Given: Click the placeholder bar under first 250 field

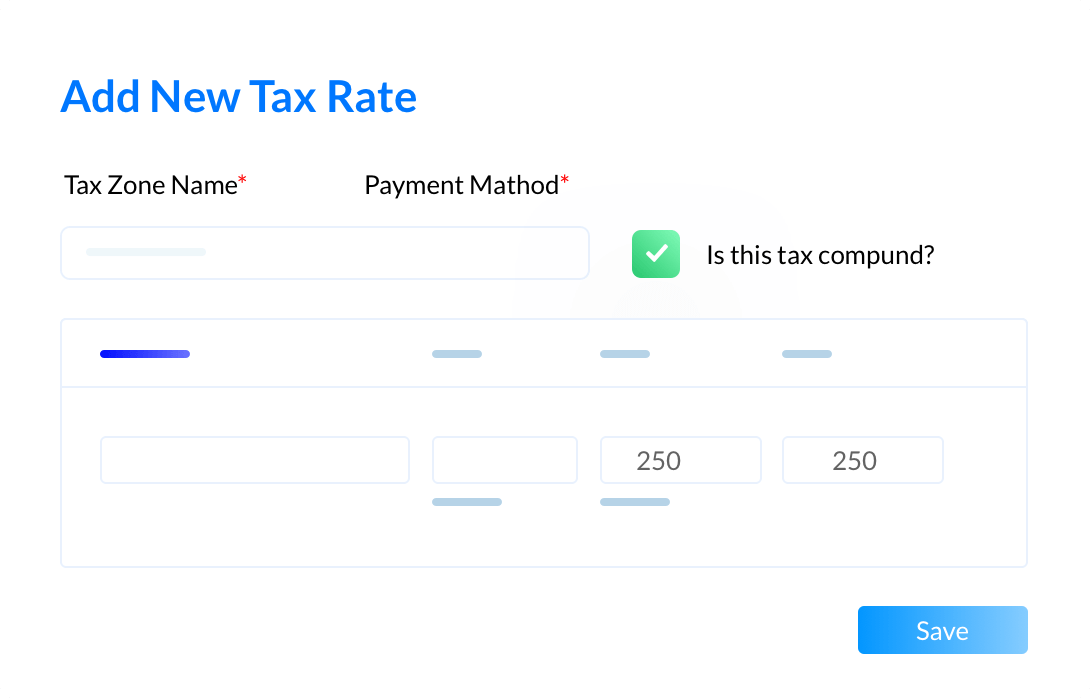Looking at the screenshot, I should pos(635,502).
